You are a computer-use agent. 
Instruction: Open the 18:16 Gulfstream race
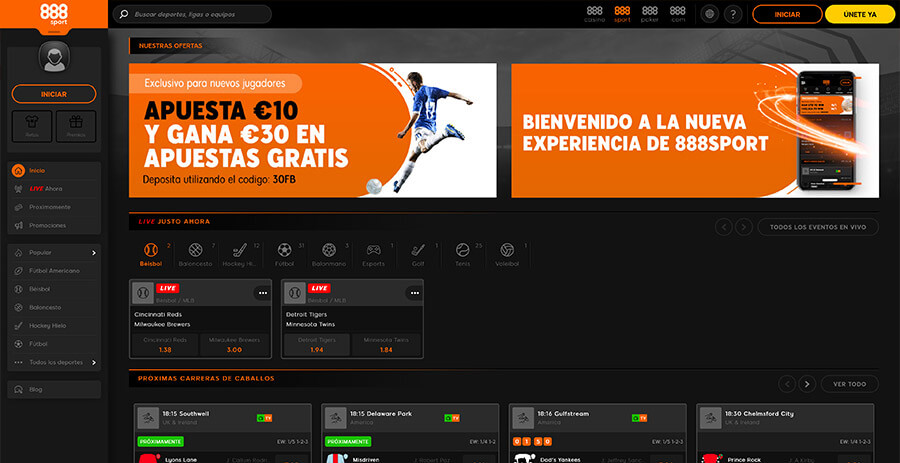(x=598, y=433)
